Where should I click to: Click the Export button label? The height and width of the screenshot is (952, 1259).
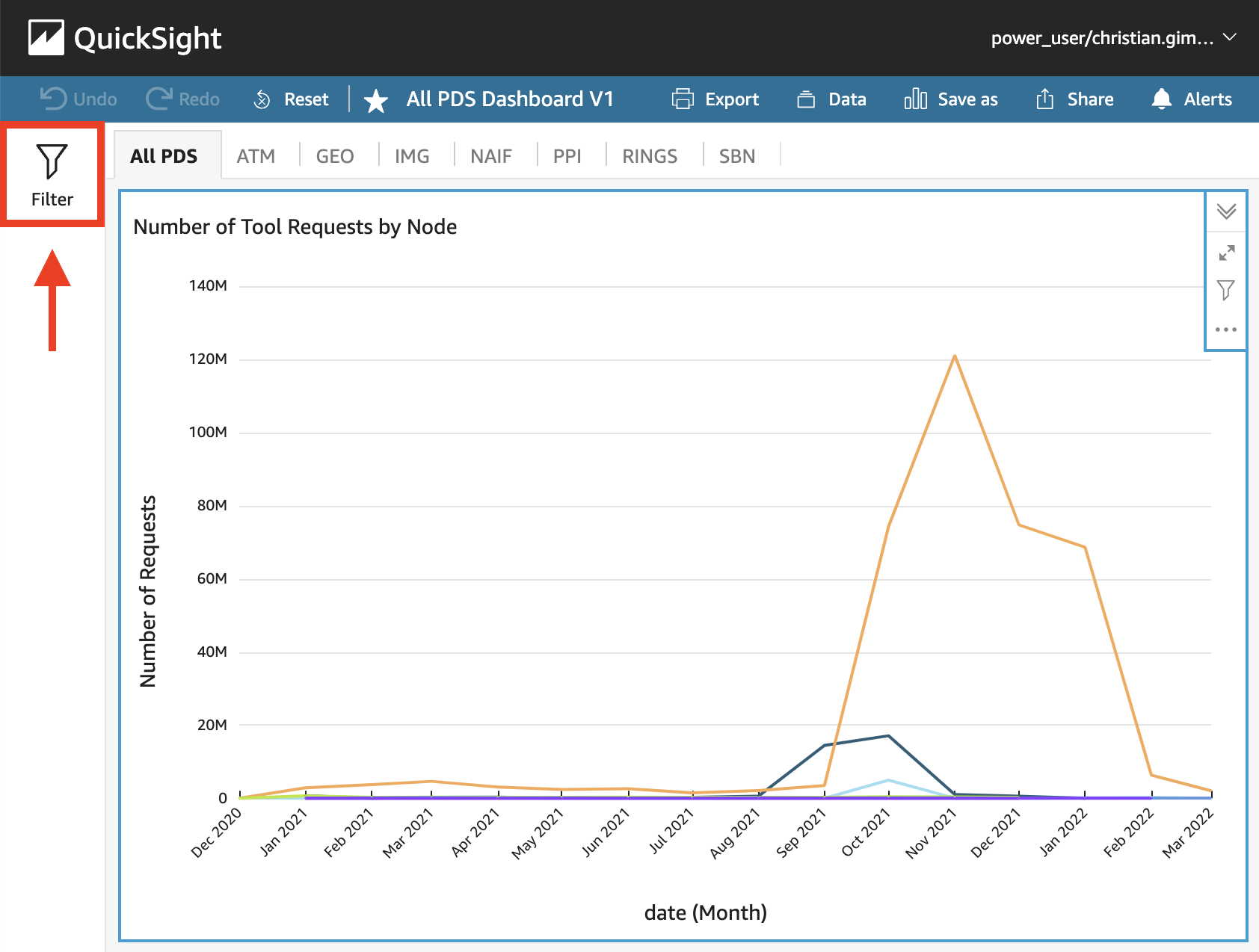tap(732, 99)
